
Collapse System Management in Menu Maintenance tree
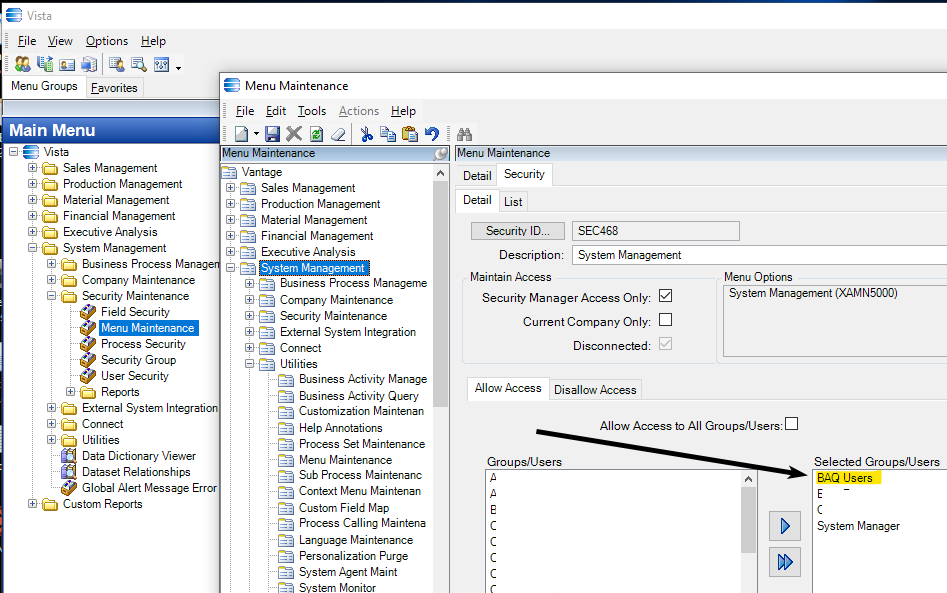(231, 268)
